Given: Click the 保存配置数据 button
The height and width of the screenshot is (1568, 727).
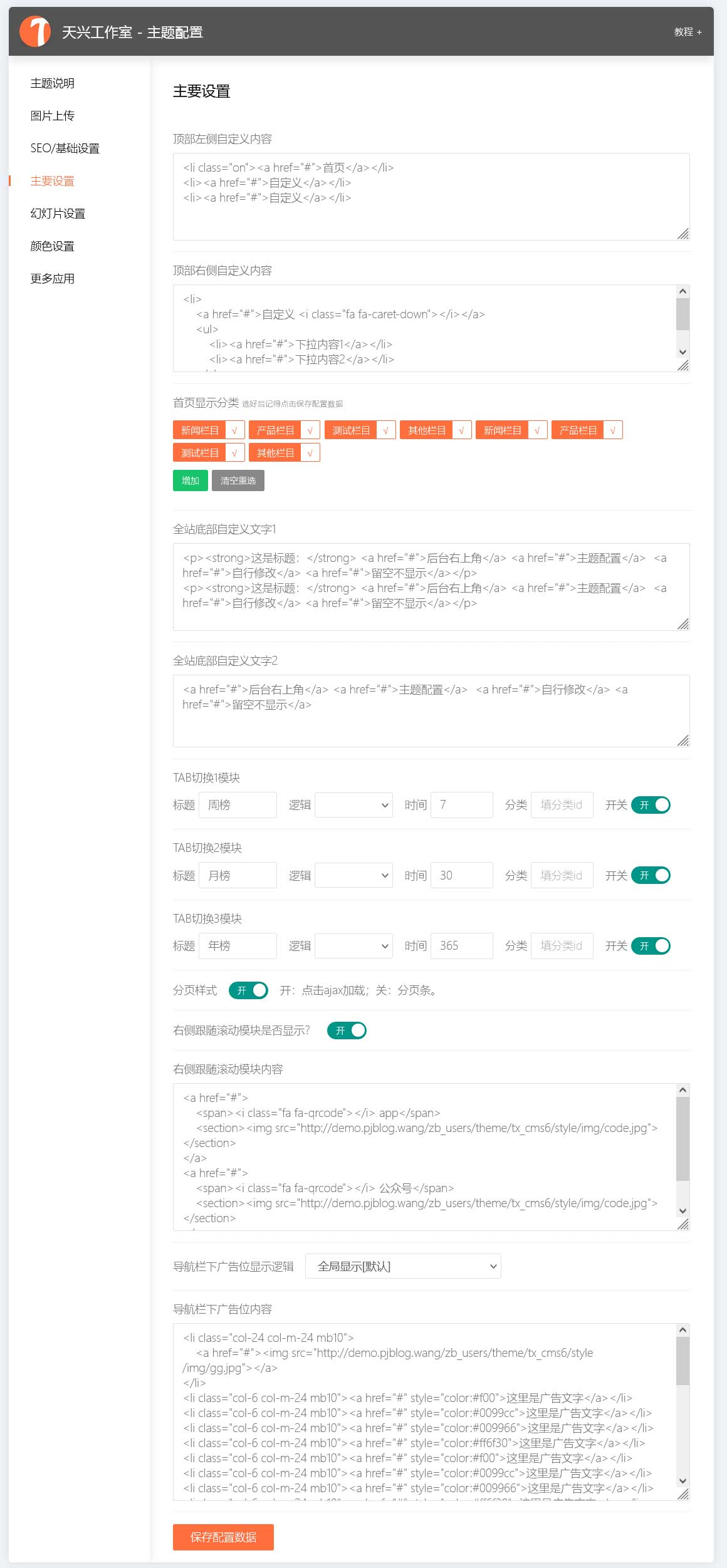Looking at the screenshot, I should tap(223, 1537).
